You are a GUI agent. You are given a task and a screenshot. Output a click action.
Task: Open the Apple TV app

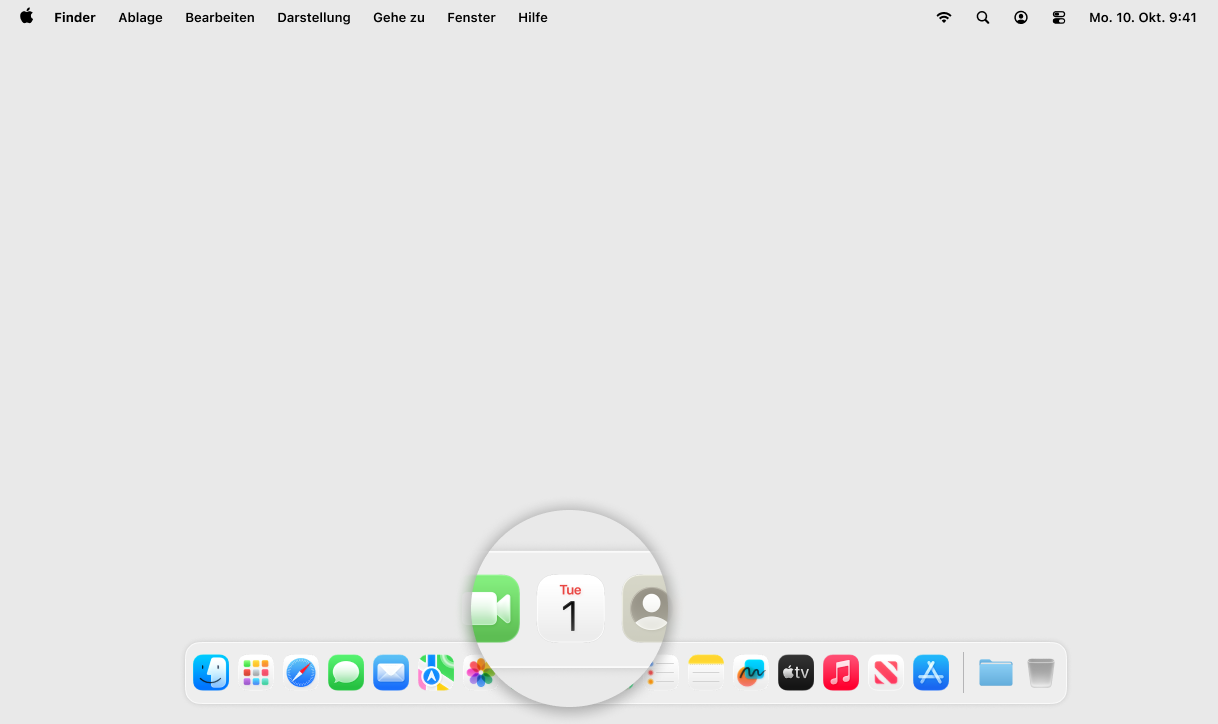point(796,673)
